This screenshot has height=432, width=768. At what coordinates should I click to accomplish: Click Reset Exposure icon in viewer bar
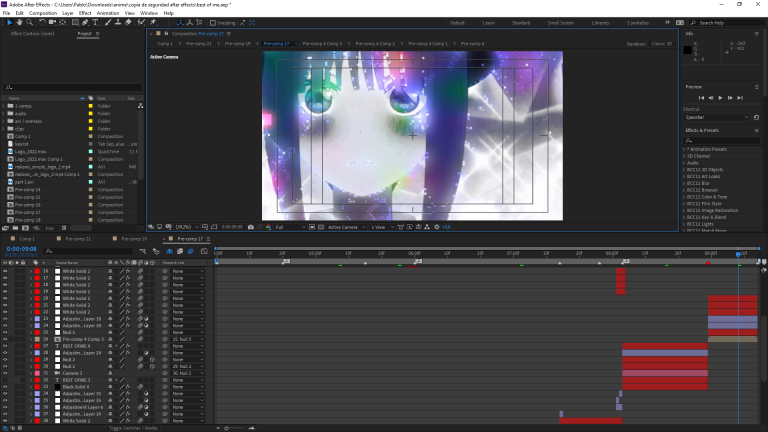click(x=437, y=227)
